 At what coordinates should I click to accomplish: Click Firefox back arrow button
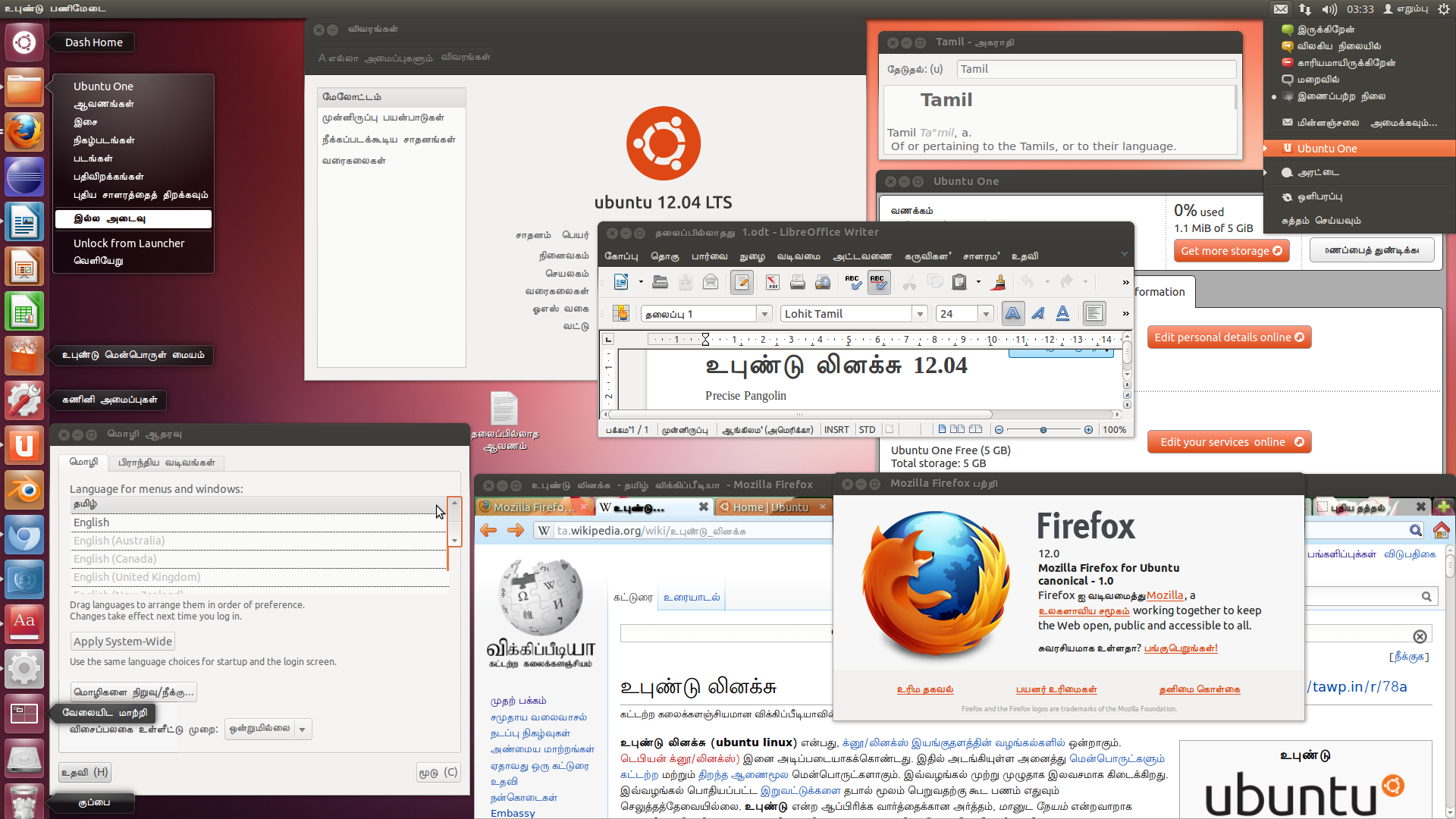[489, 530]
